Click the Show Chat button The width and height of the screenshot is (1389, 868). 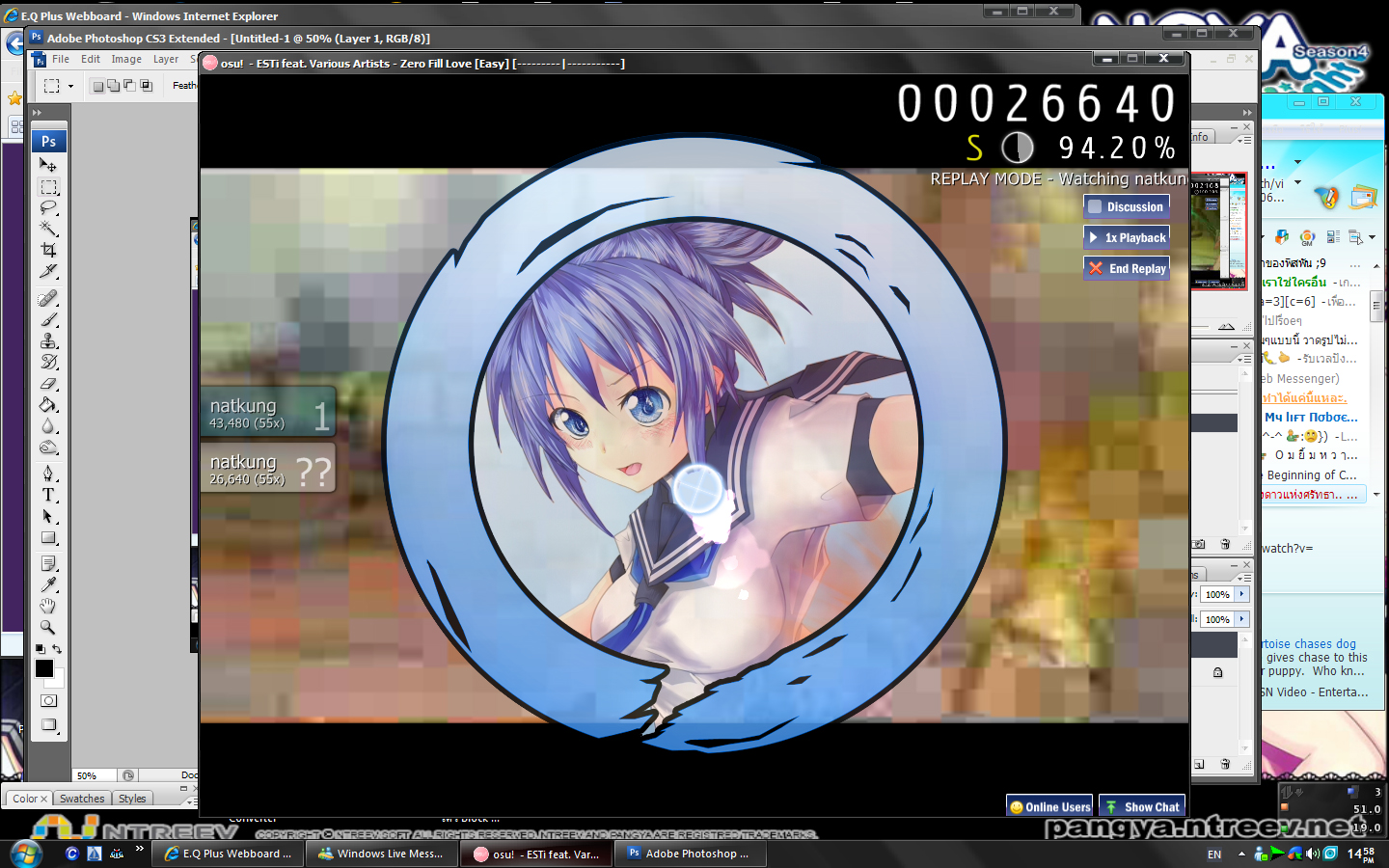coord(1142,806)
